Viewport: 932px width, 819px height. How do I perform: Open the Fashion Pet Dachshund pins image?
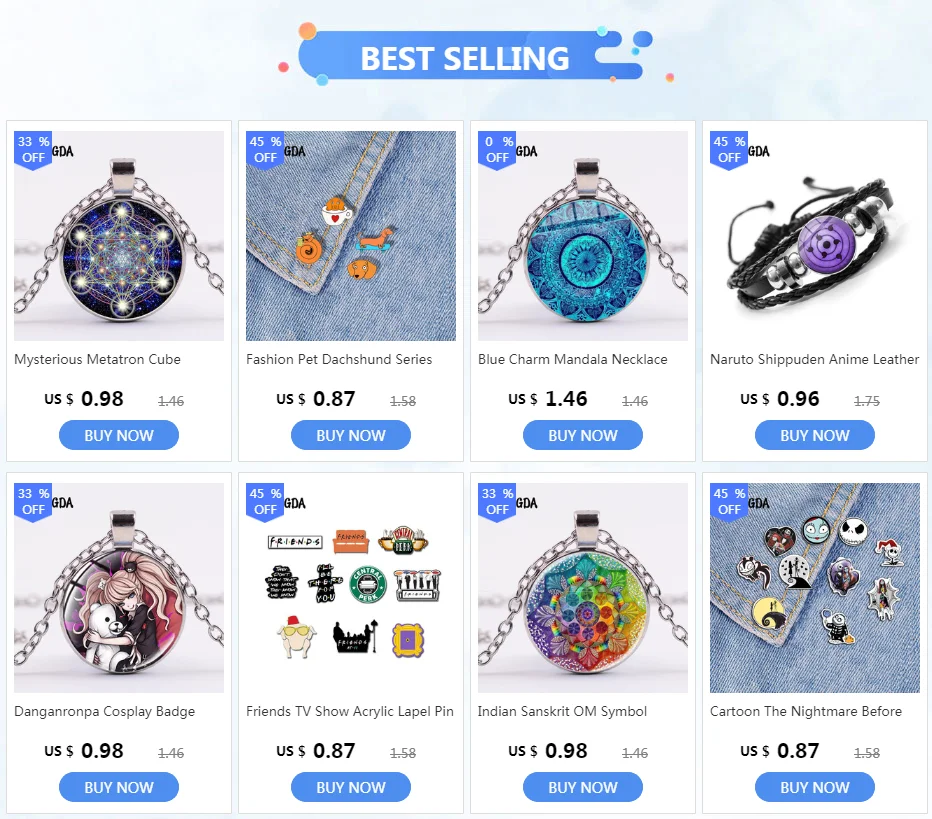point(351,236)
